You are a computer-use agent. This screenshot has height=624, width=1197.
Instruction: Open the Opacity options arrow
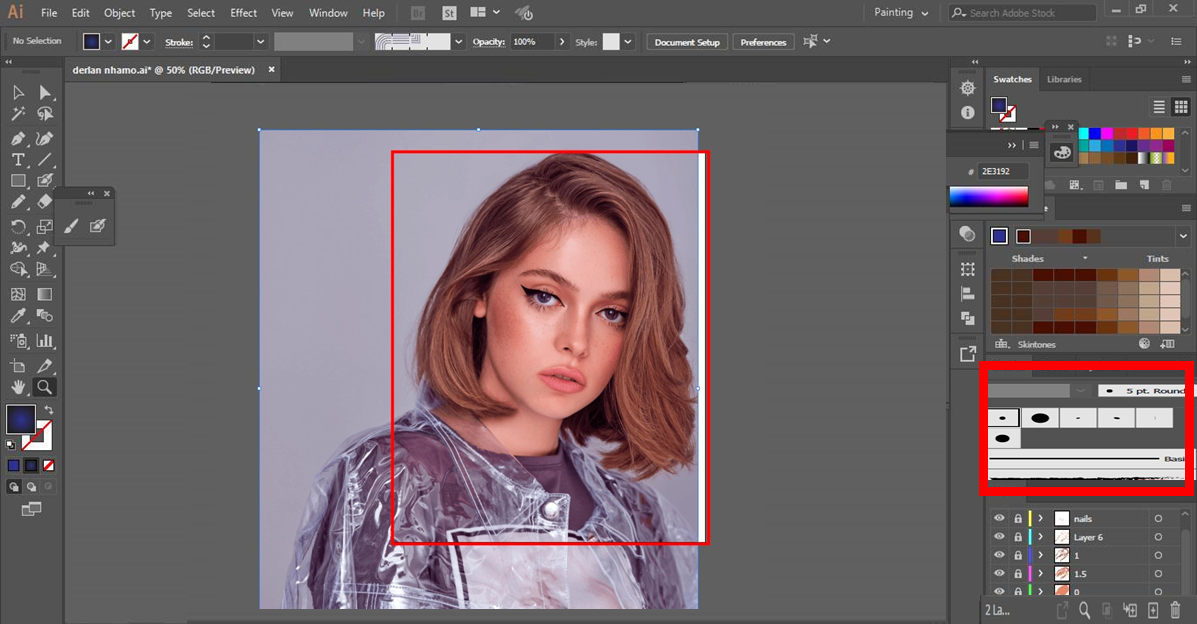pos(563,42)
